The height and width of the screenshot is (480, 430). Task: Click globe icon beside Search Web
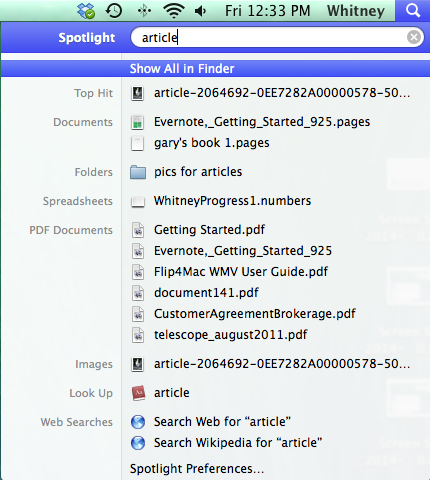tap(138, 422)
